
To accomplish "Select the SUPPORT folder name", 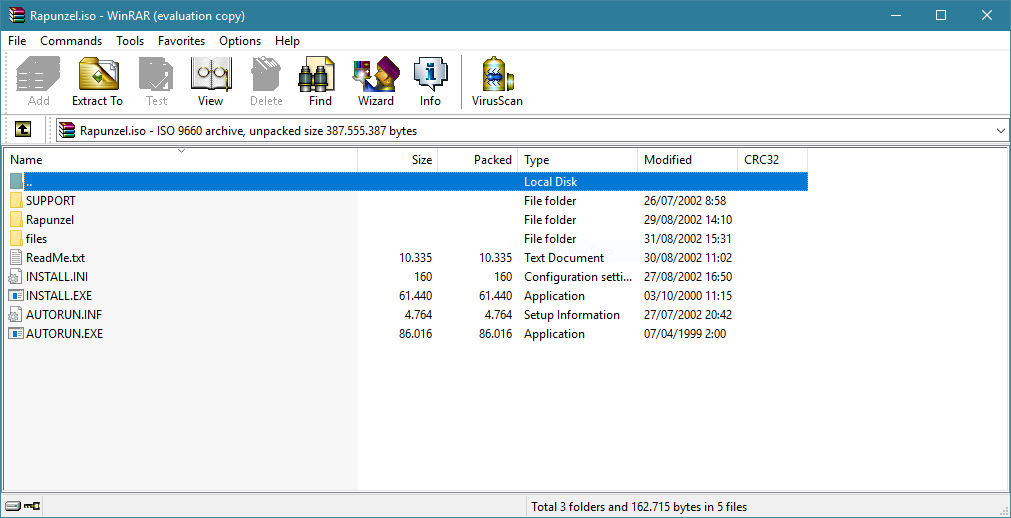I will pos(51,201).
